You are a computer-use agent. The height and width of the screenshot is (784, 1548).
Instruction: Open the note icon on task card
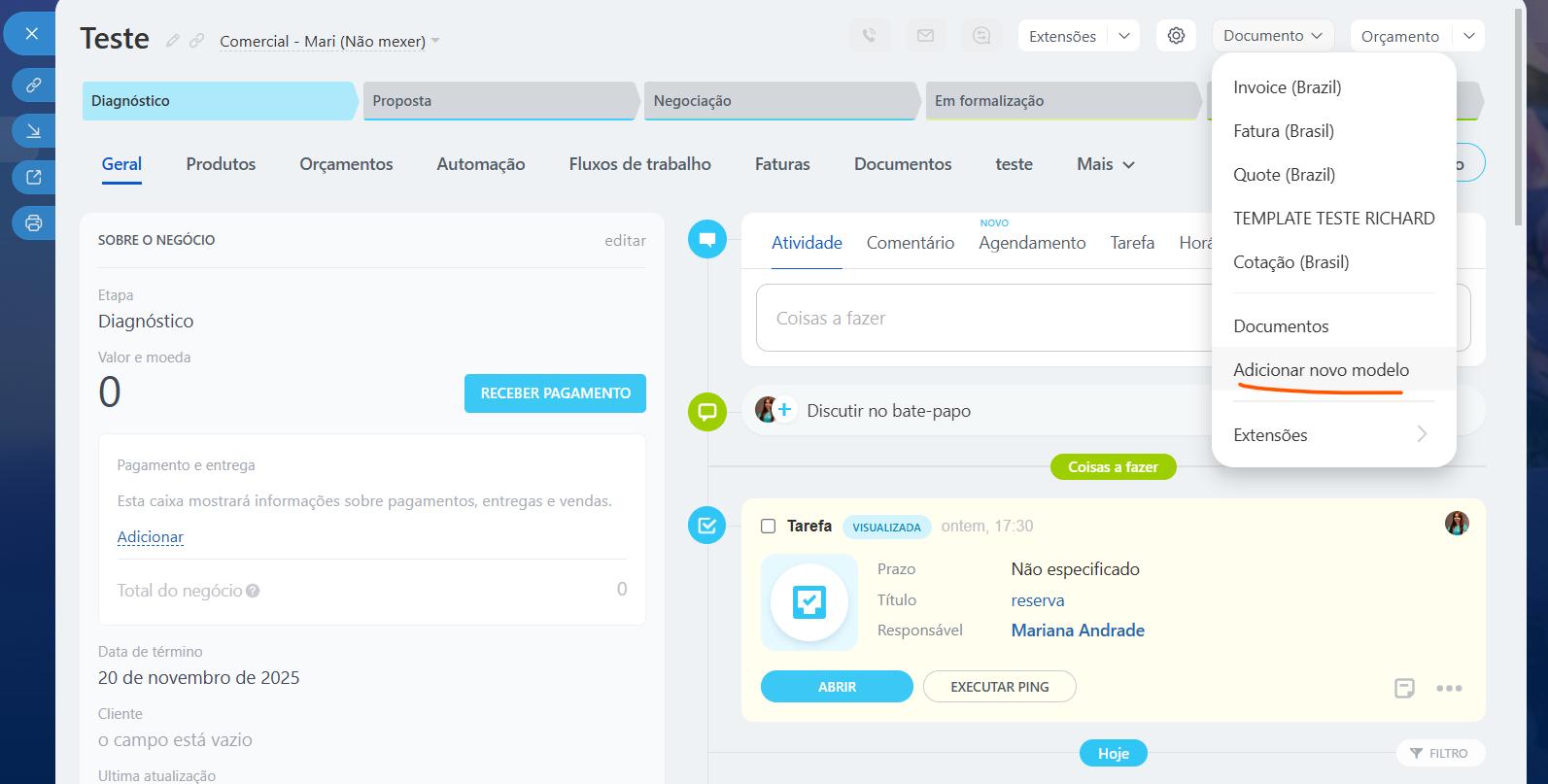(x=1404, y=688)
